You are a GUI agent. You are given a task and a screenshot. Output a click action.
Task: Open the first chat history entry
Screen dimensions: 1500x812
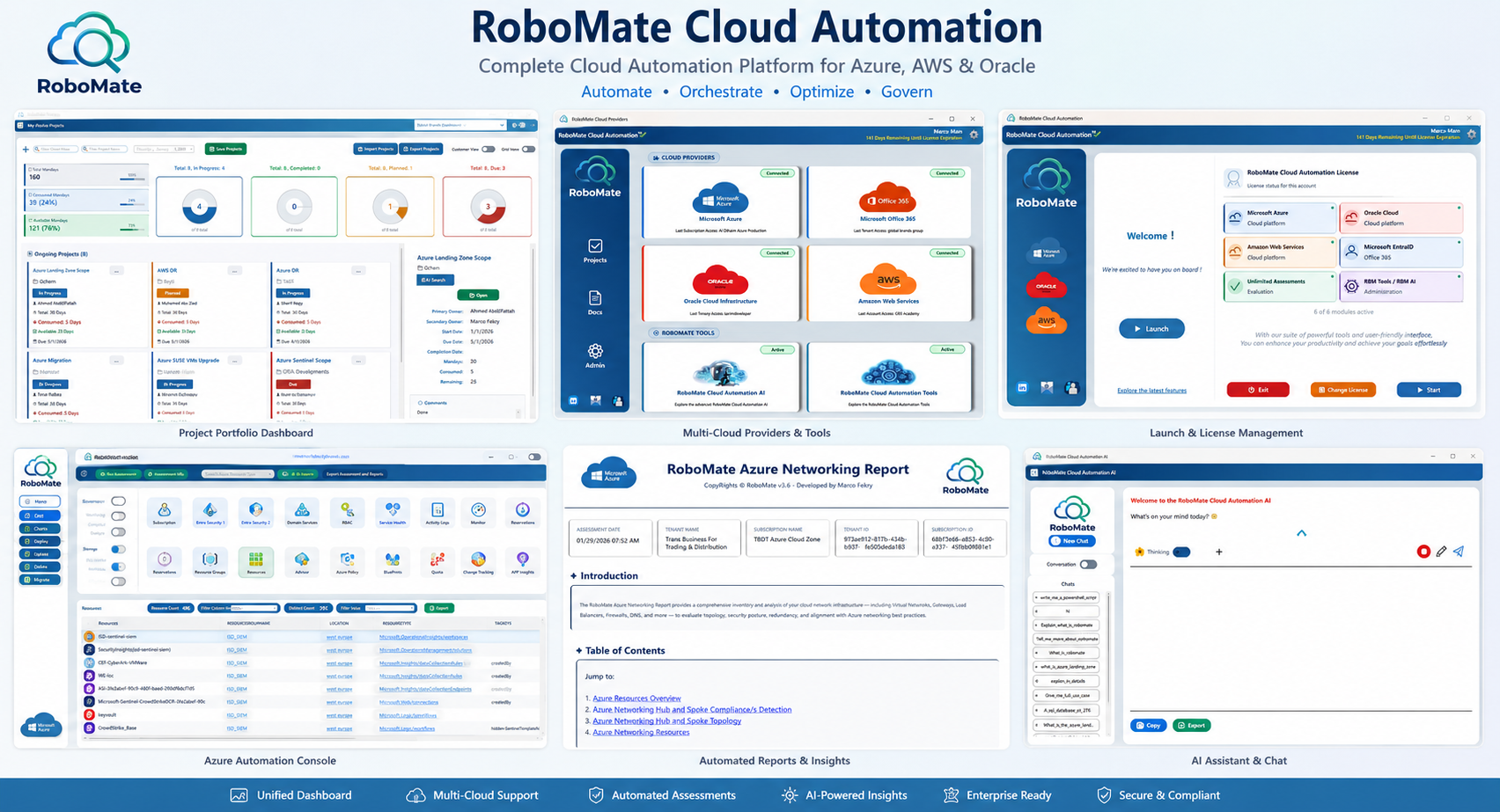(1067, 597)
